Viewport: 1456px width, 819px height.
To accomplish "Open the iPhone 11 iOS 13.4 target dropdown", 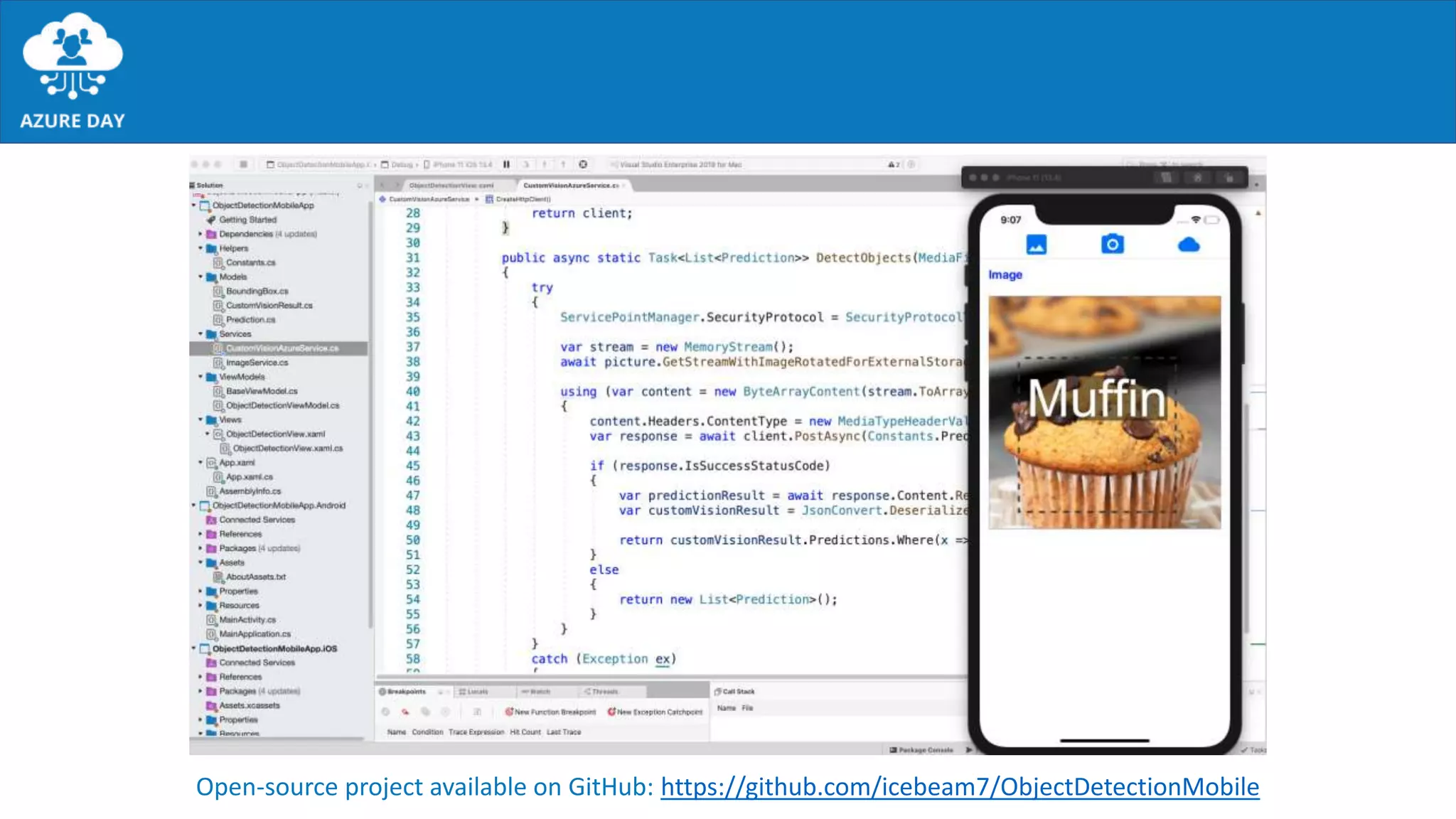I will point(458,164).
